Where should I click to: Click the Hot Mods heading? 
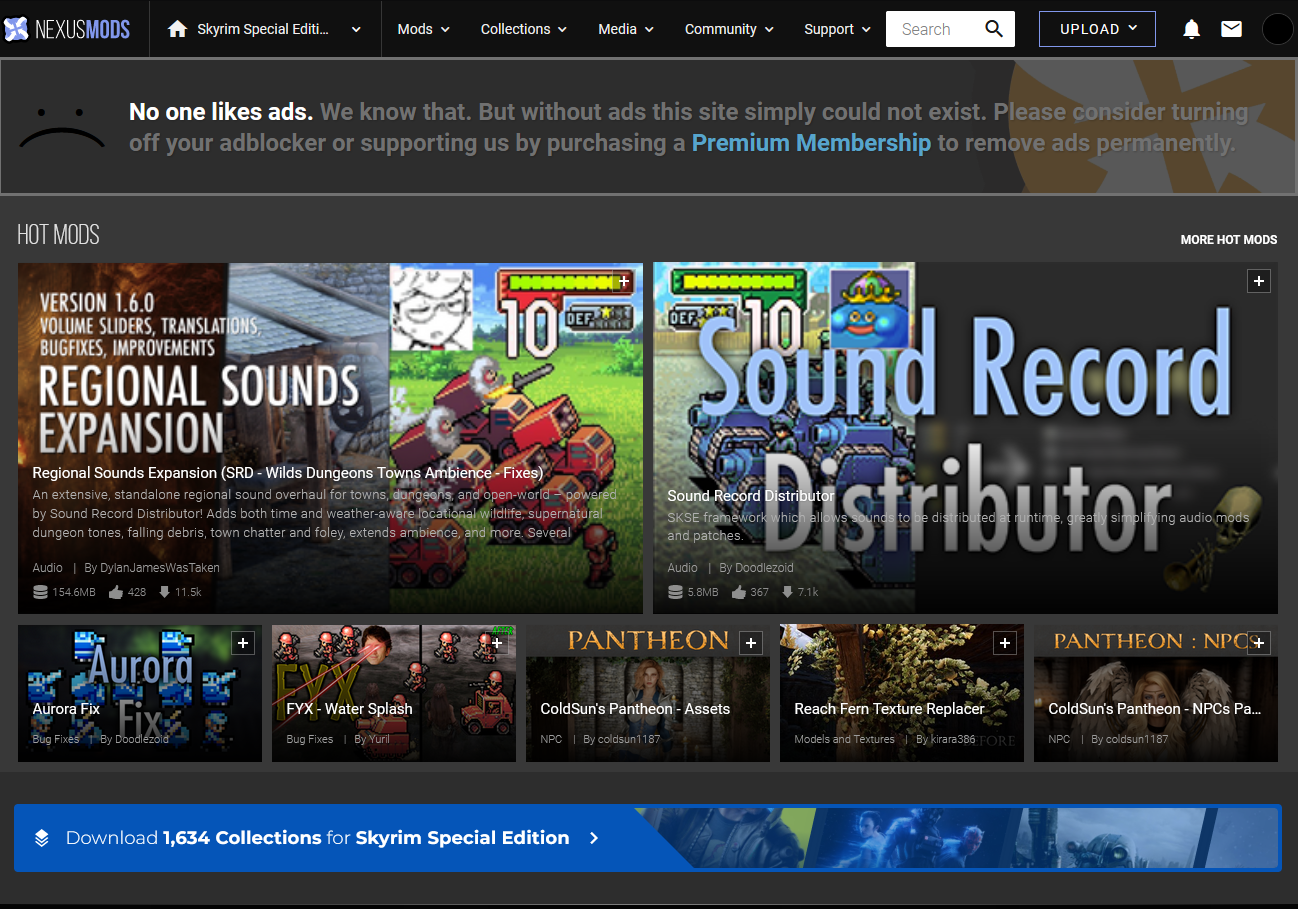[58, 235]
